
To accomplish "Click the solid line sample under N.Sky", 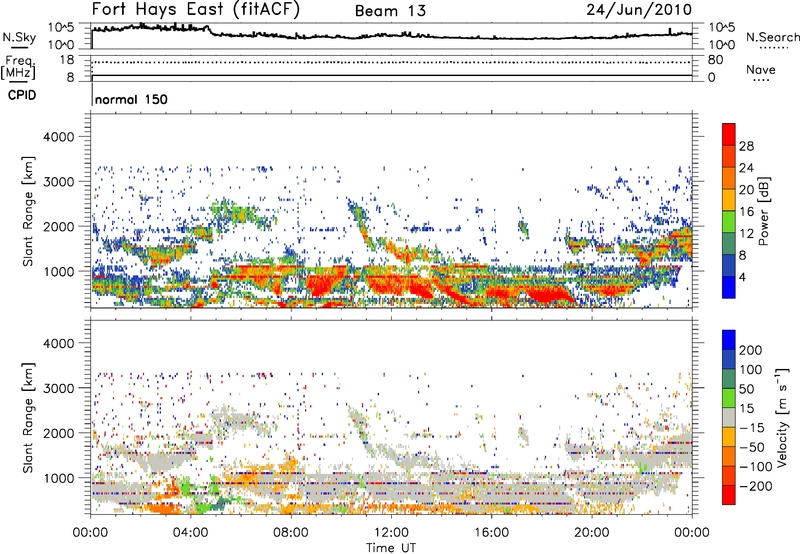I will click(19, 48).
